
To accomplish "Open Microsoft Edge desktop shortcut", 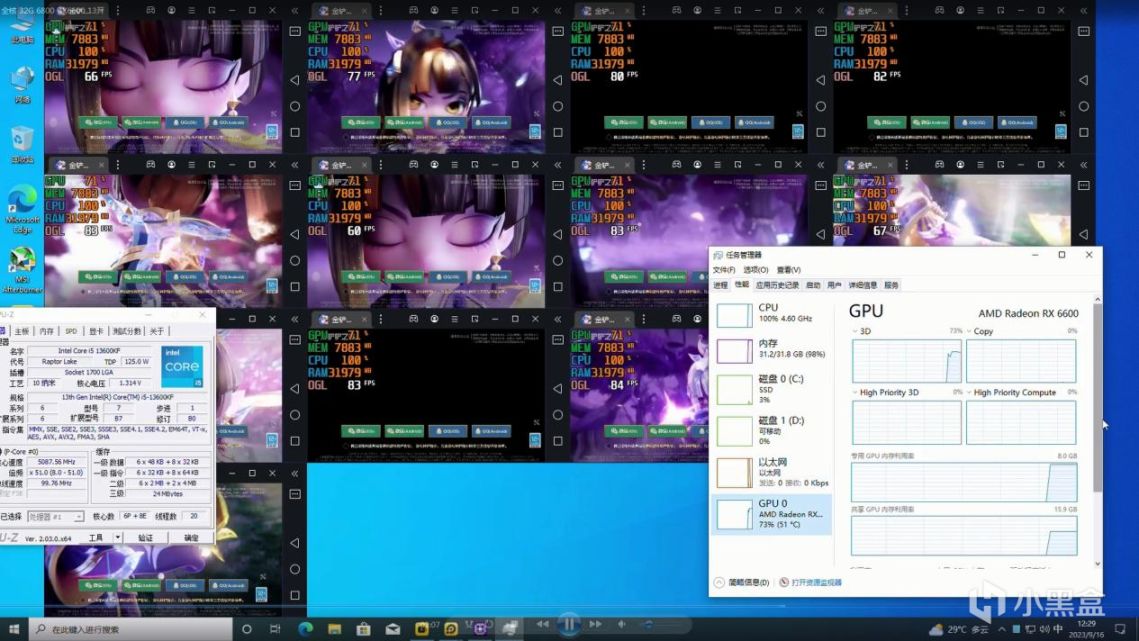I will 22,210.
